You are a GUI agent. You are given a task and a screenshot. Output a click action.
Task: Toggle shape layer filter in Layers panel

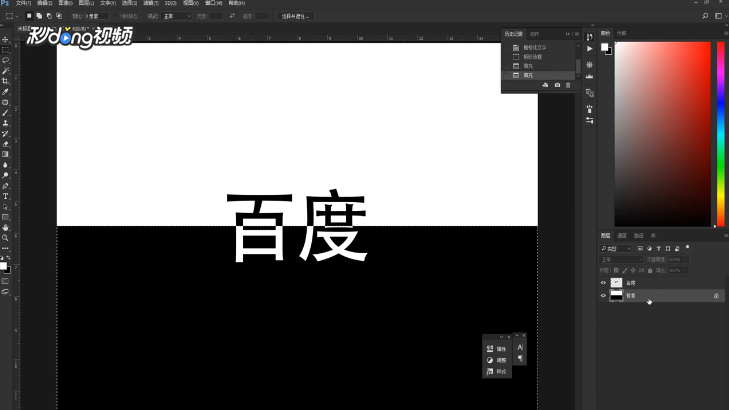[668, 249]
